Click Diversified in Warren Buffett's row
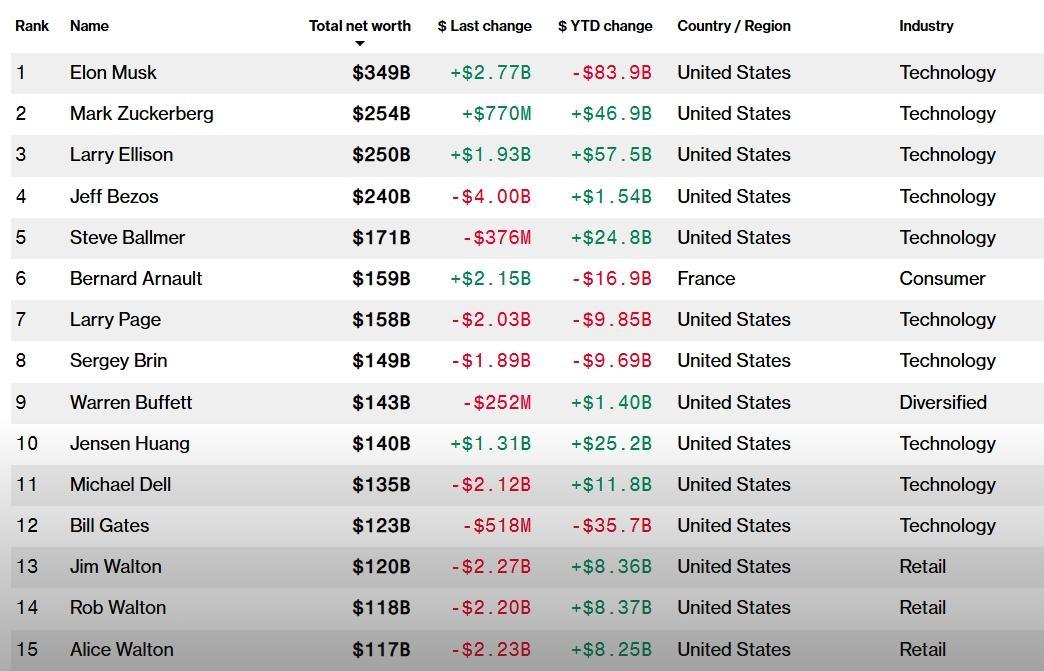1044x671 pixels. click(x=942, y=403)
